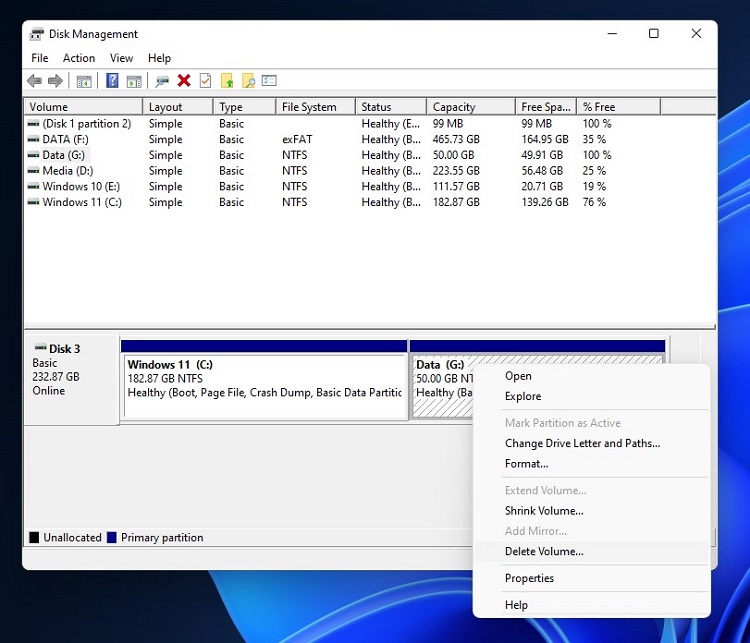The width and height of the screenshot is (750, 643).
Task: Maximize the Disk Management window
Action: click(653, 33)
